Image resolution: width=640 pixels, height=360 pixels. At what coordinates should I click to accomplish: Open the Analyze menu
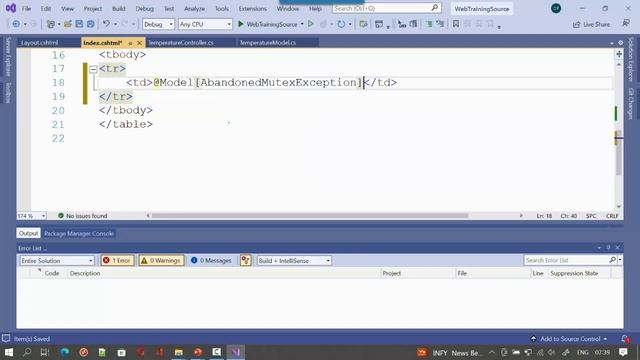[194, 9]
